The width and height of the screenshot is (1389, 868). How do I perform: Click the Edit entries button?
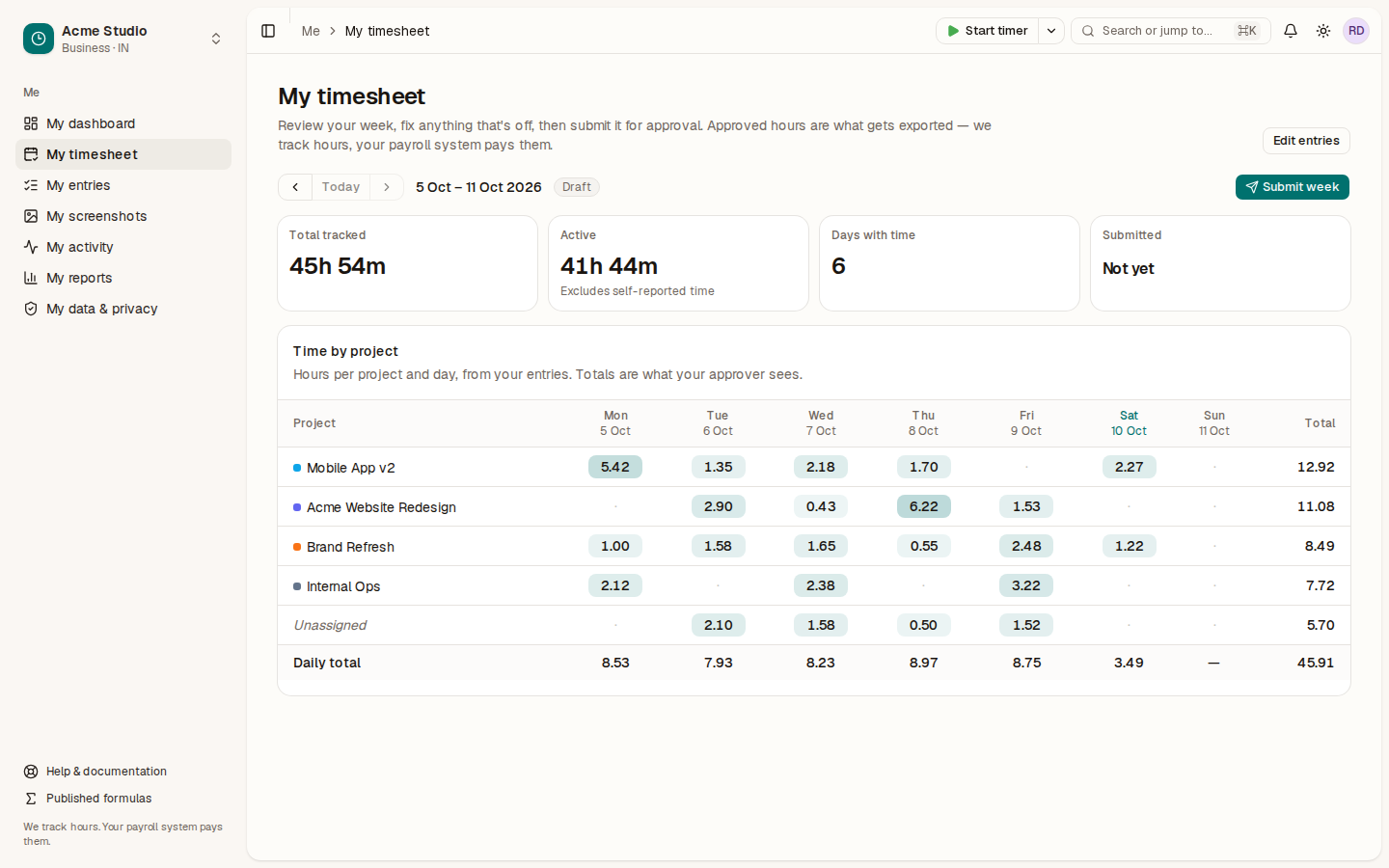click(1306, 141)
